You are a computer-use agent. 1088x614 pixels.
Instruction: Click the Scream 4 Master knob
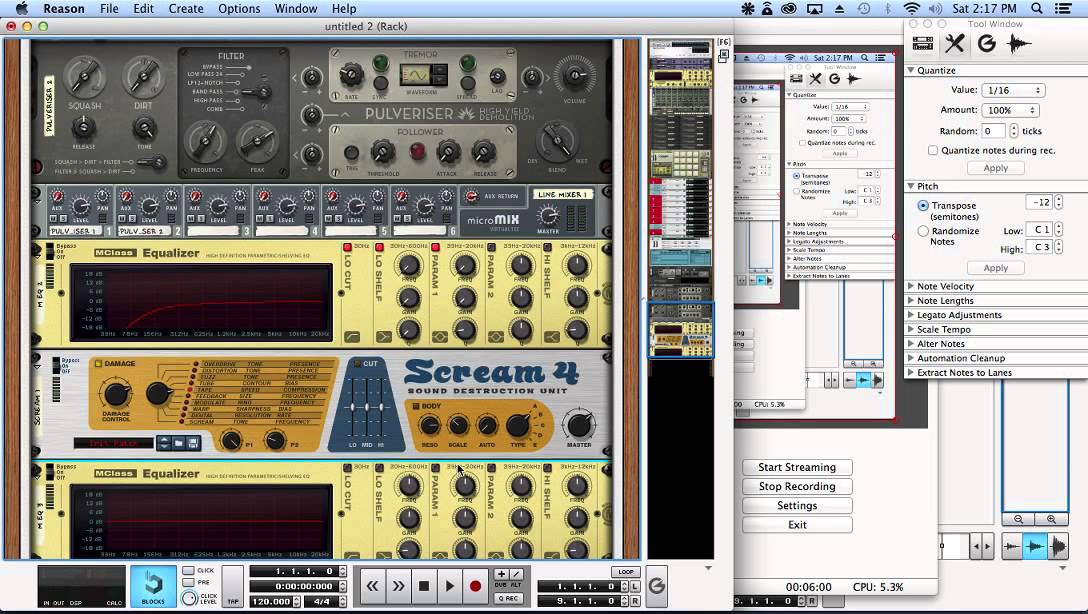[x=578, y=425]
